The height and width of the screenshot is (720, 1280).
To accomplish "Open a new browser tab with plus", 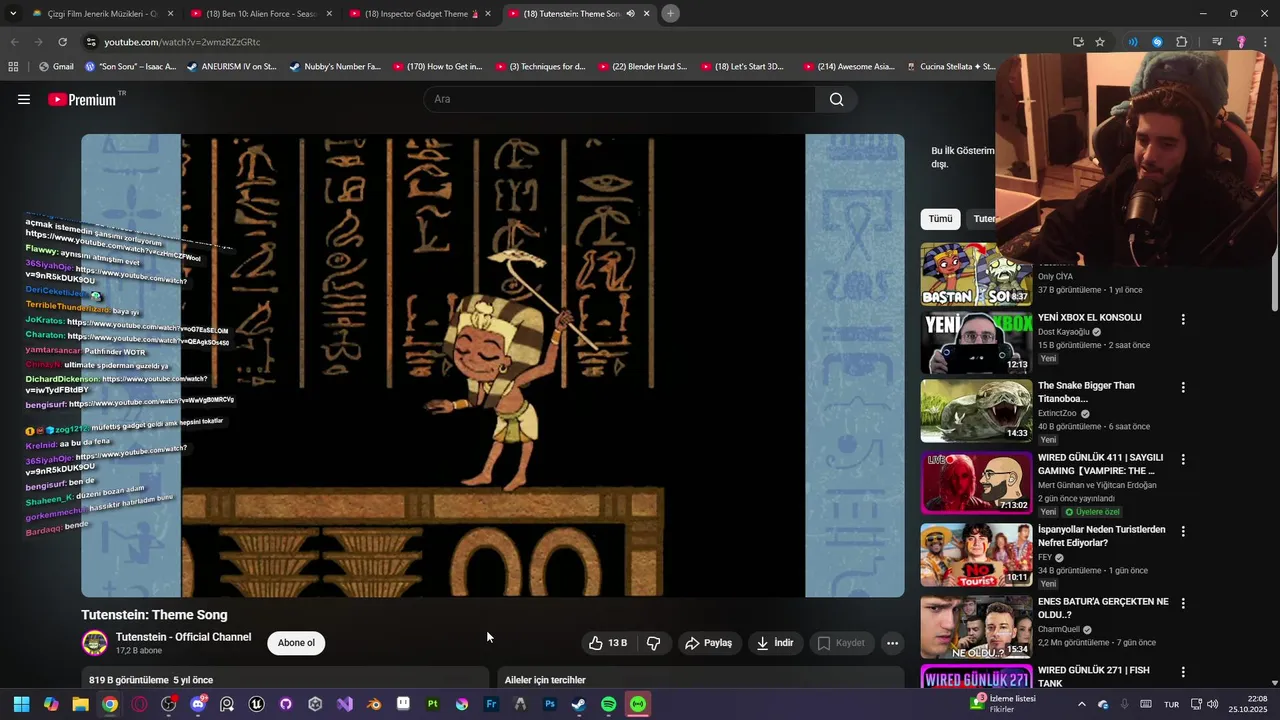I will (670, 14).
